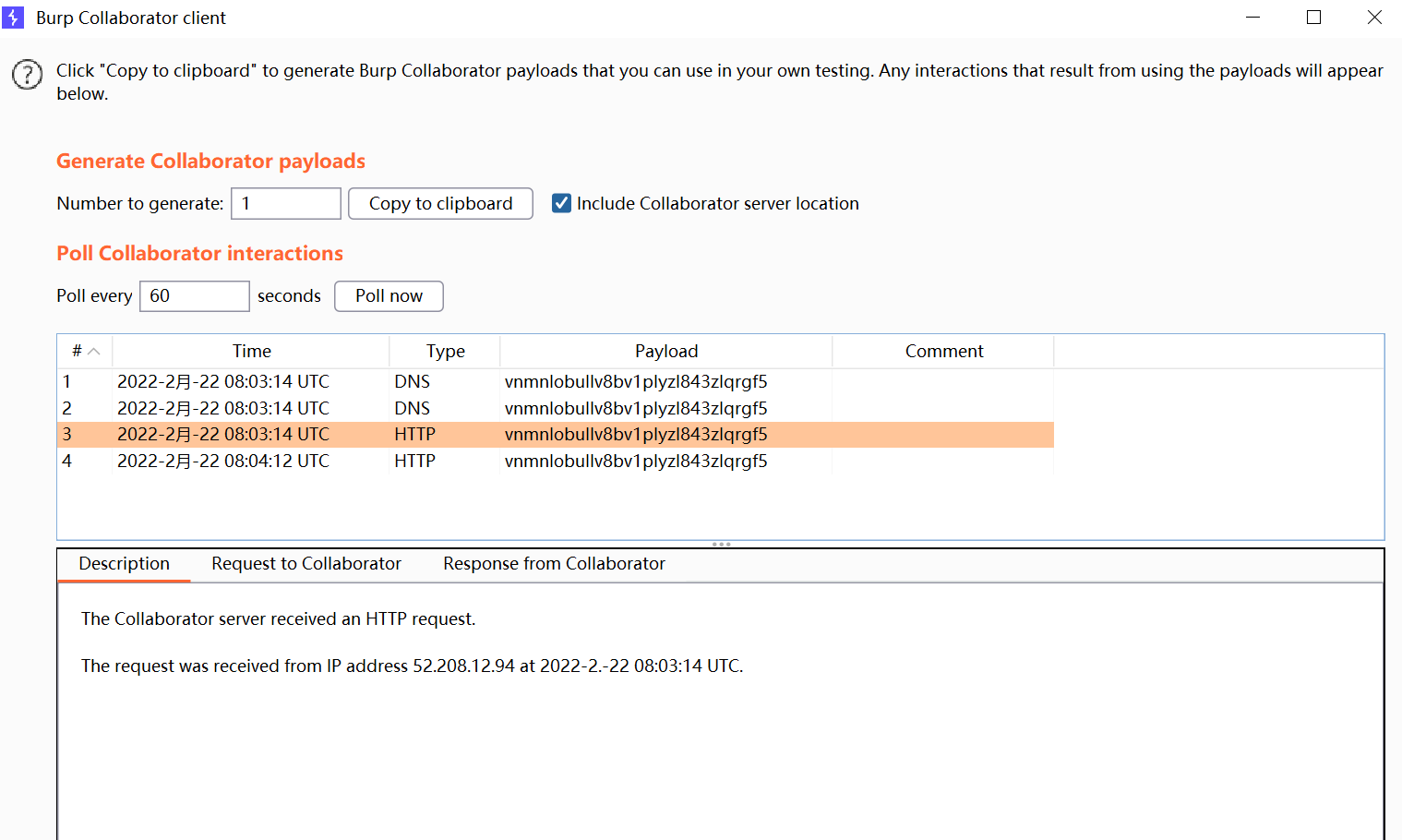
Task: Sort table by the # column header
Action: click(x=85, y=351)
